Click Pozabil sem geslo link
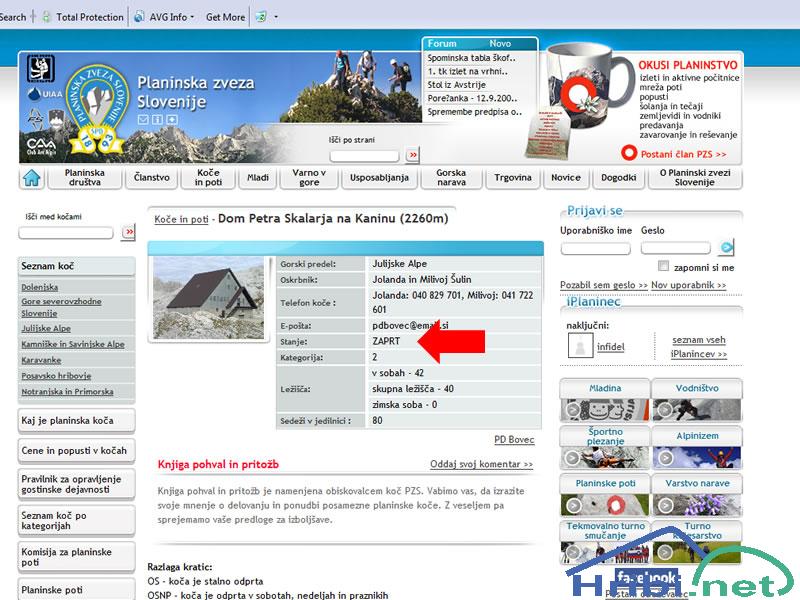800x600 pixels. pyautogui.click(x=604, y=285)
